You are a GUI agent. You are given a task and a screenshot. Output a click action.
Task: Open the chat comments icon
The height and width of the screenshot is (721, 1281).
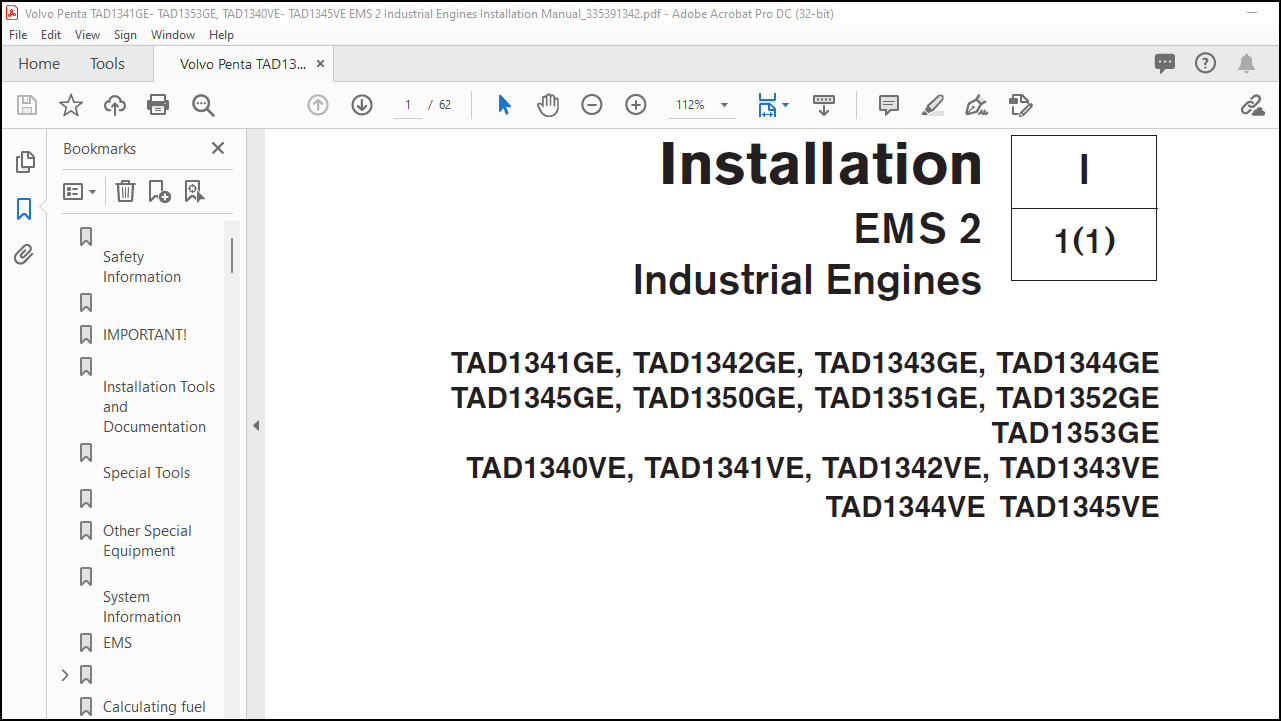coord(1165,63)
